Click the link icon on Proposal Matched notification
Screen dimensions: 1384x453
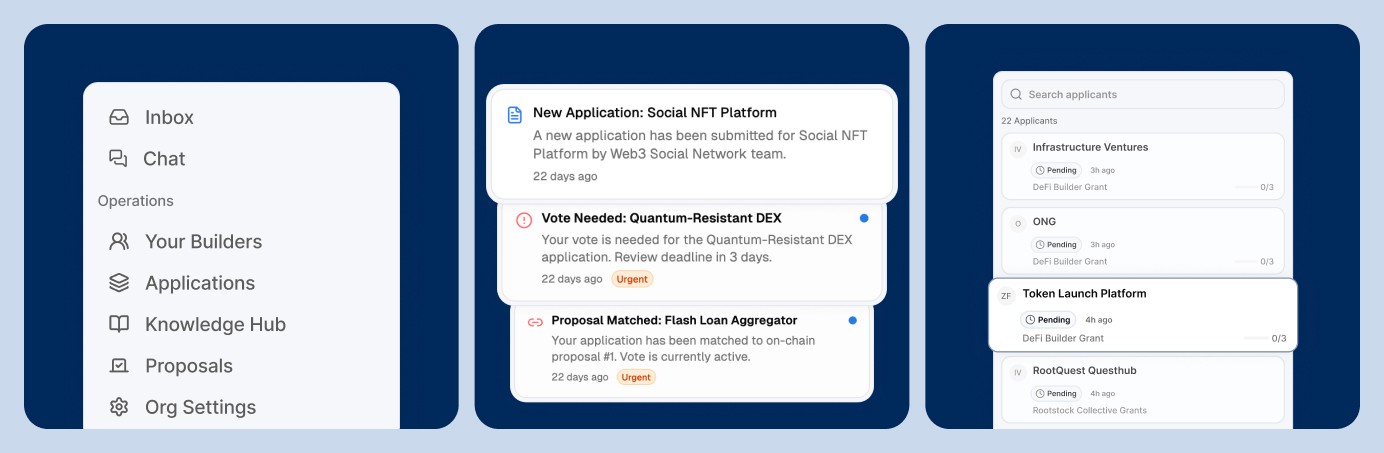(x=535, y=322)
